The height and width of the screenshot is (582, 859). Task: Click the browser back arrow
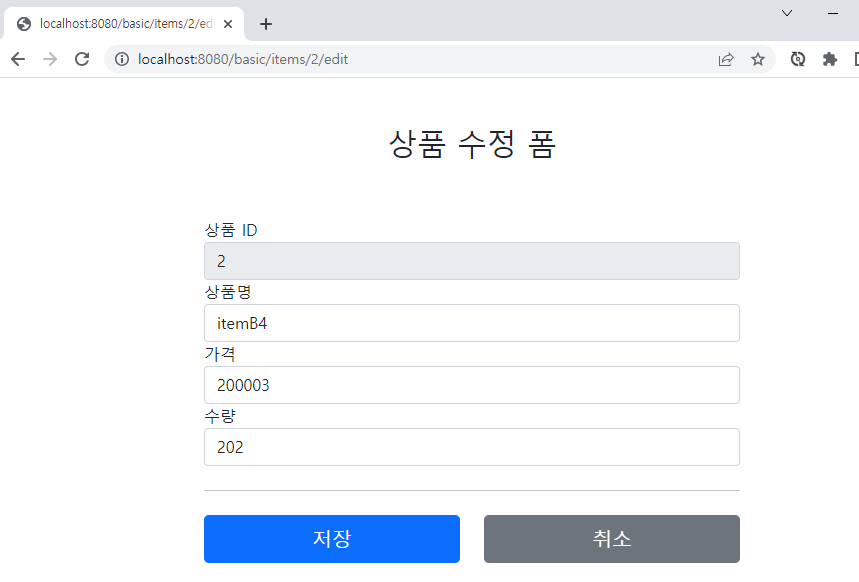tap(18, 59)
